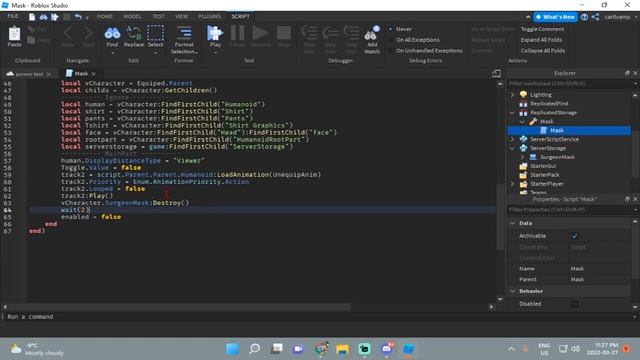Screen dimensions: 640x360
Task: Open the Play button dropdown arrow
Action: [x=215, y=53]
